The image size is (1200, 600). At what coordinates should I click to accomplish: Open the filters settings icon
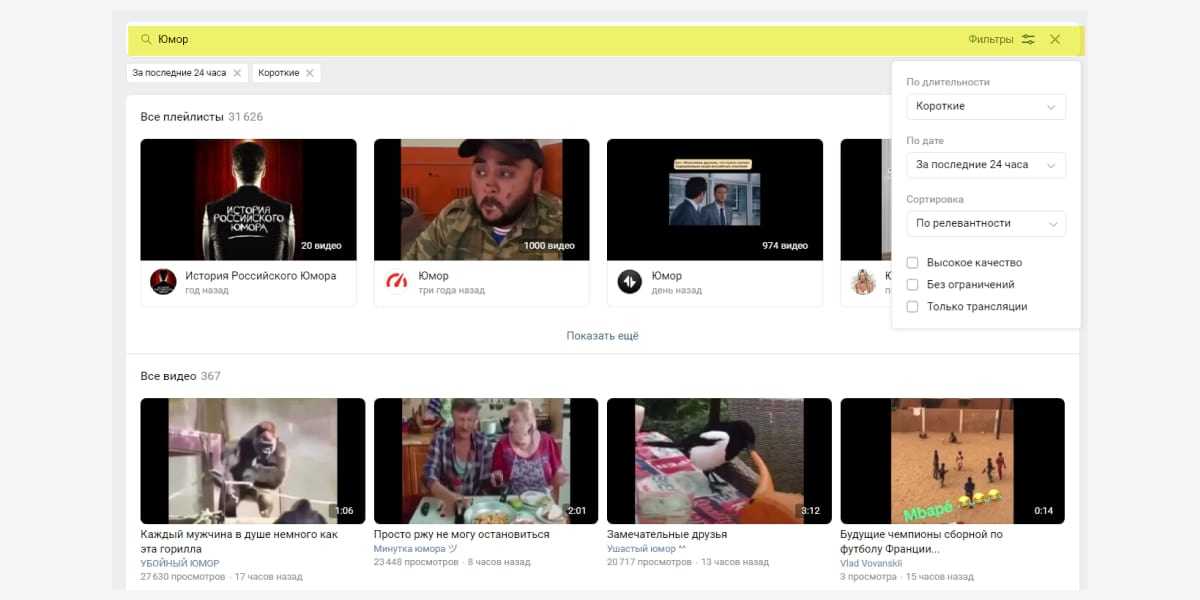pos(1028,39)
